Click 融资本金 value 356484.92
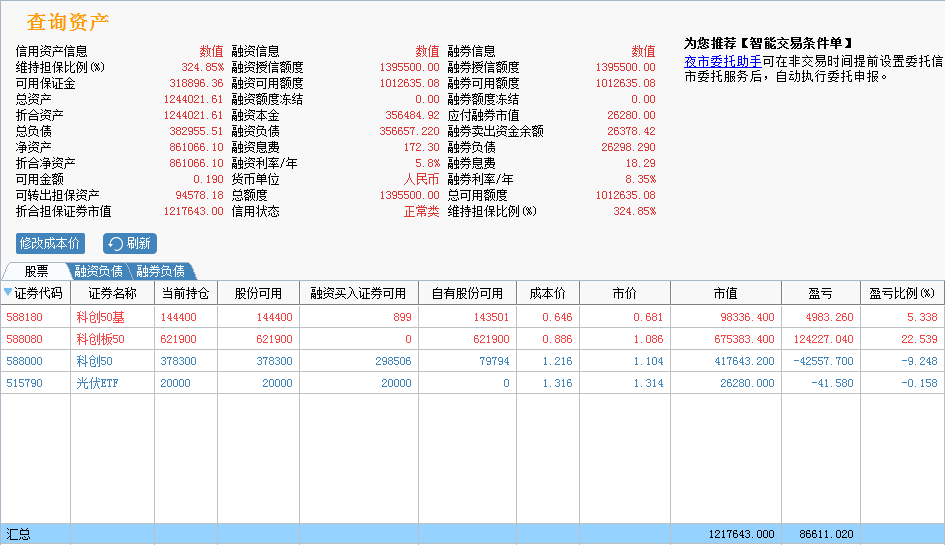The width and height of the screenshot is (945, 545). click(412, 115)
